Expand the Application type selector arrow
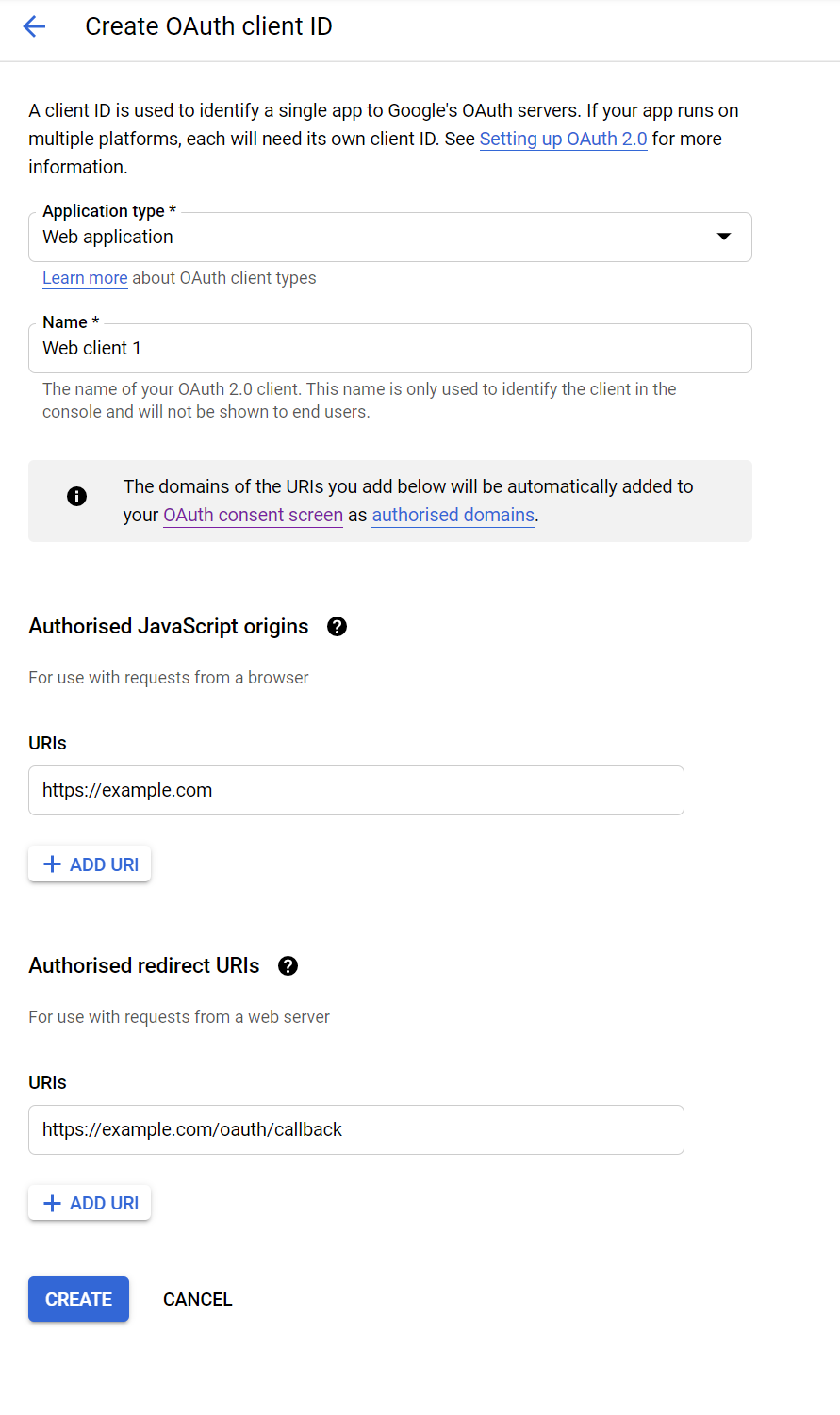This screenshot has width=840, height=1415. (723, 237)
